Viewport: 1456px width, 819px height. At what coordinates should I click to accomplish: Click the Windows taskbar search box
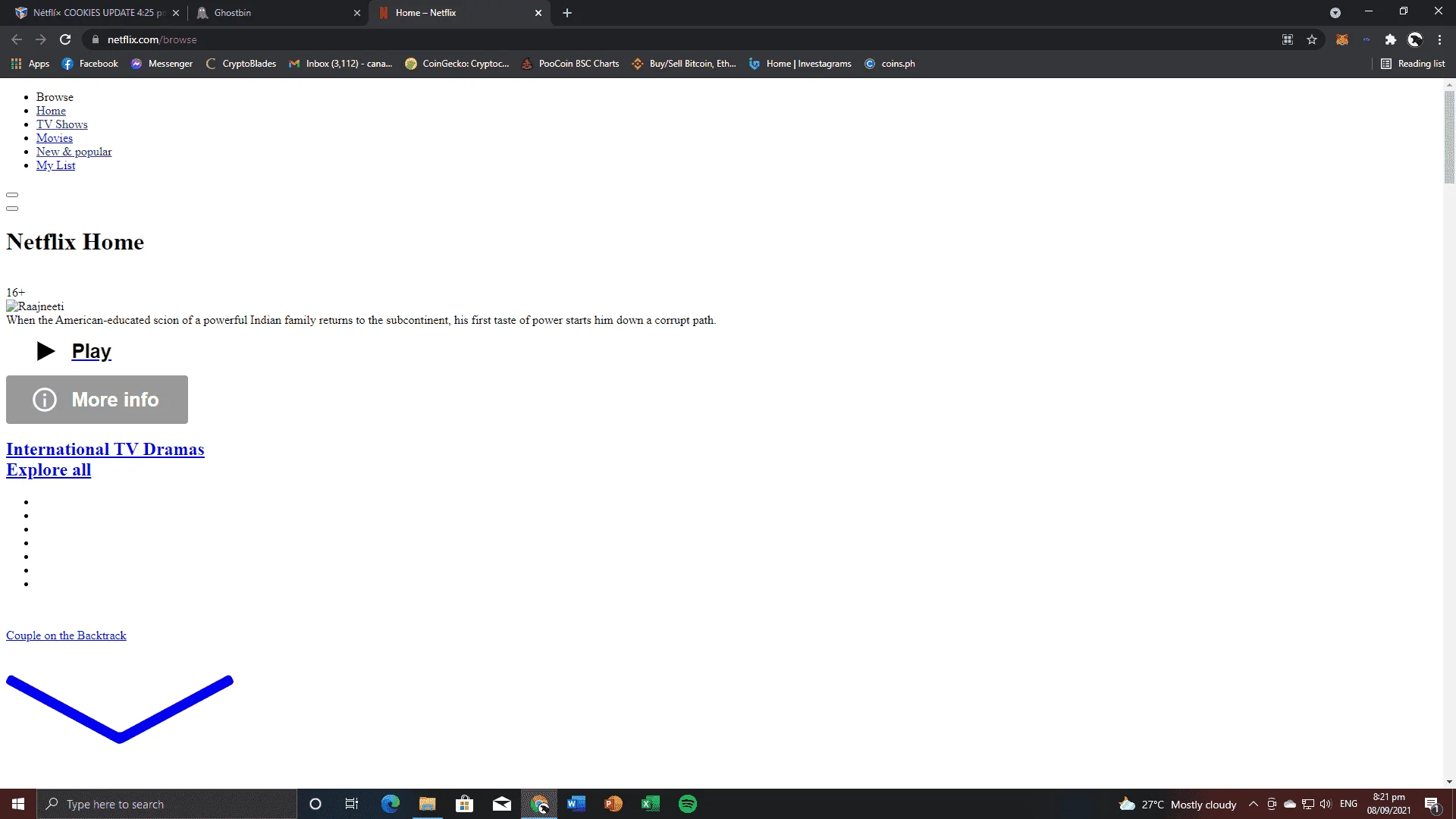point(167,804)
